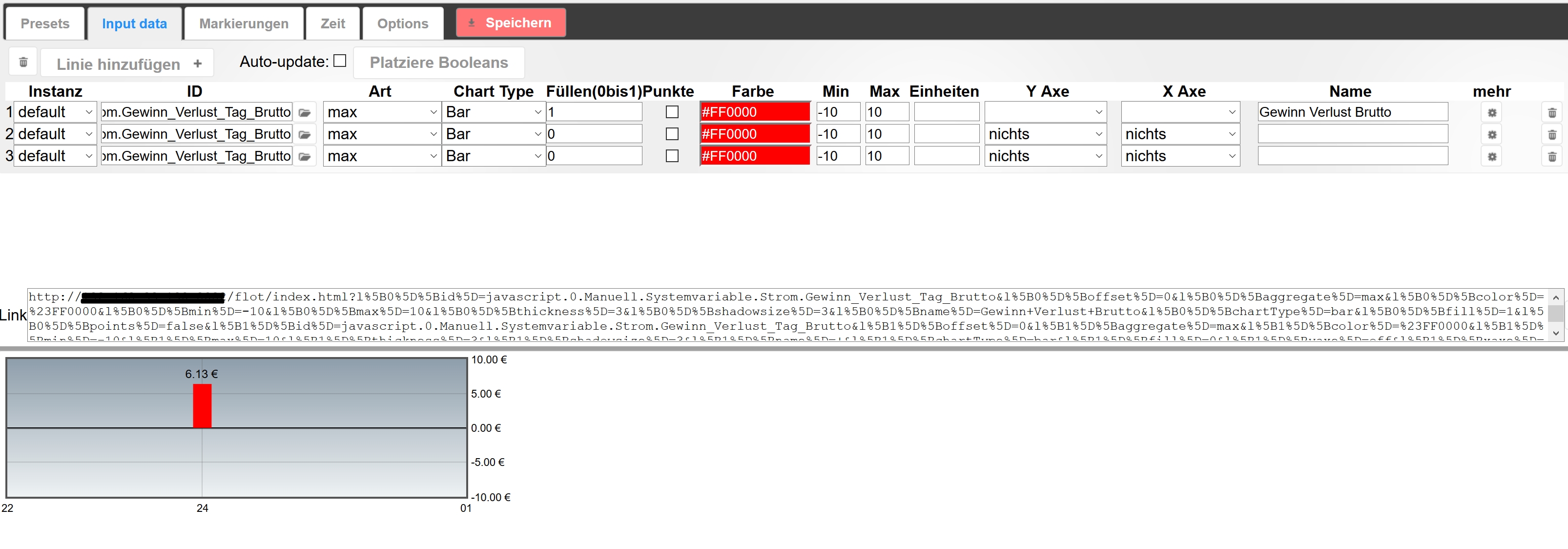The height and width of the screenshot is (549, 1568).
Task: Open gear settings for row 1
Action: [1492, 113]
